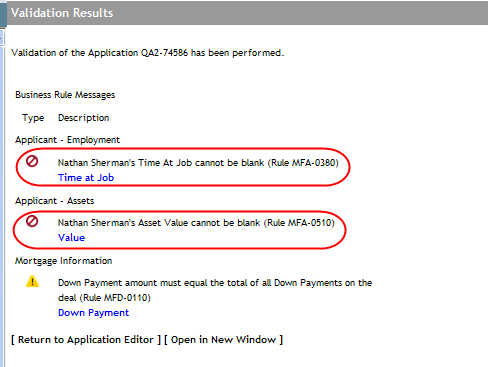Click the Type column header
The height and width of the screenshot is (367, 488).
point(33,118)
